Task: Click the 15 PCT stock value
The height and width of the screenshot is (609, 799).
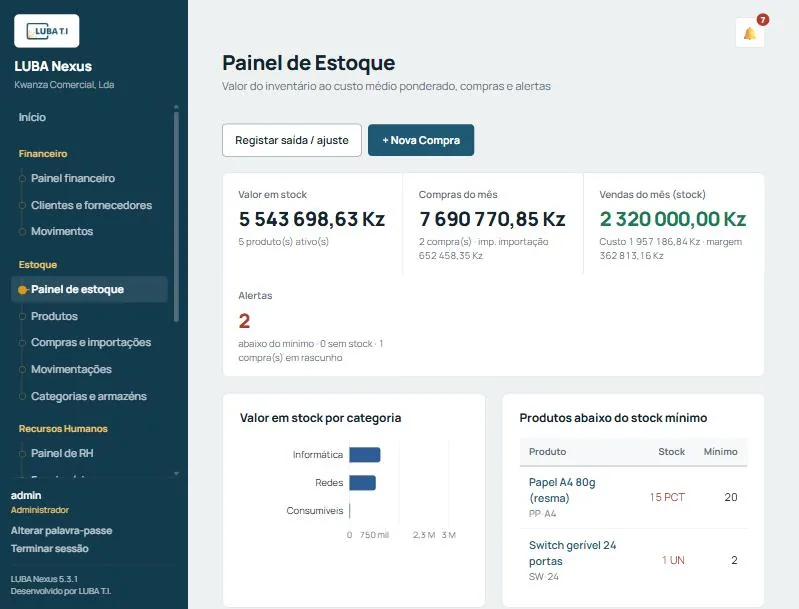Action: [667, 497]
